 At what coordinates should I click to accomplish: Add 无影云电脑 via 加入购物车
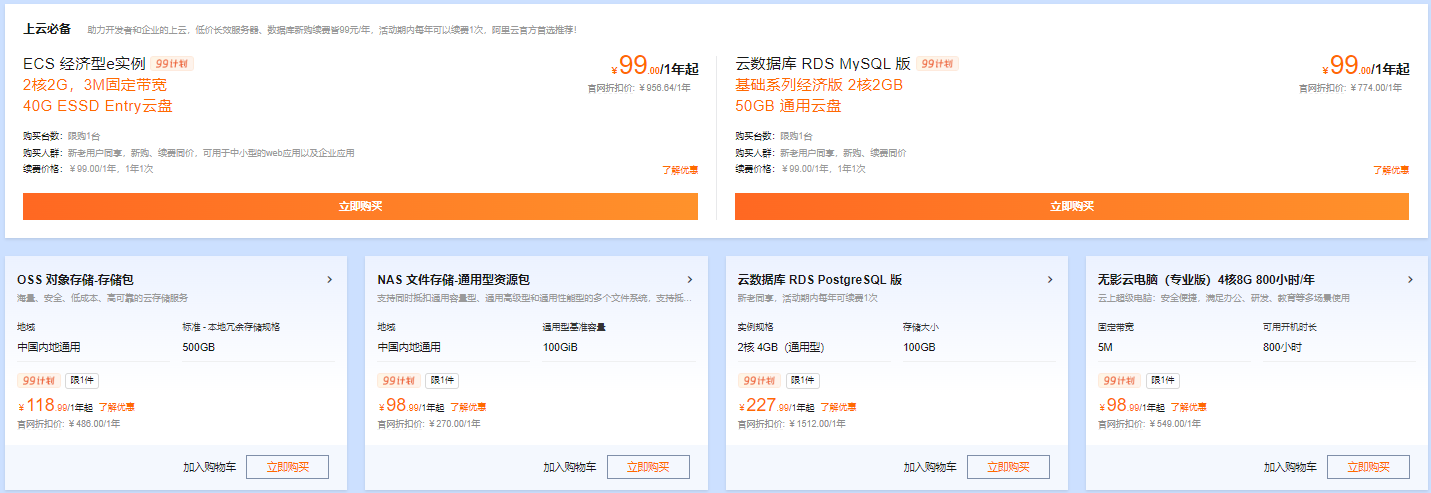(1289, 467)
